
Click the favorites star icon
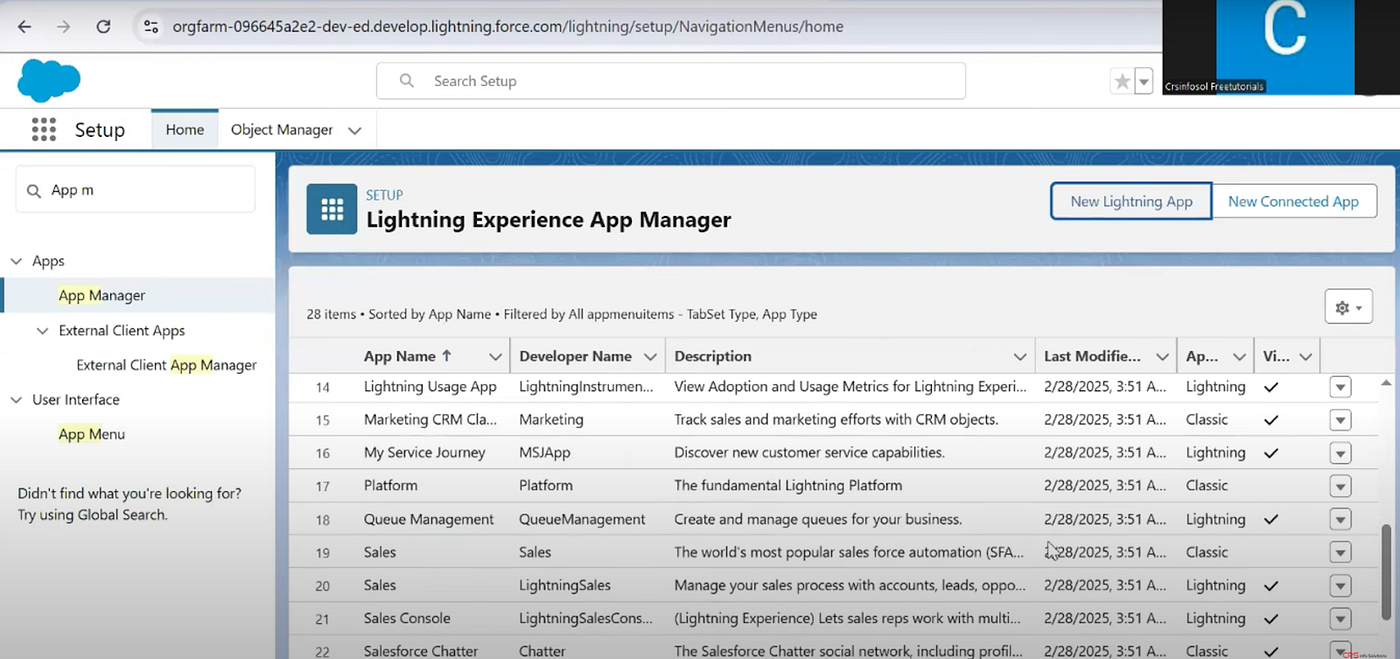coord(1122,82)
